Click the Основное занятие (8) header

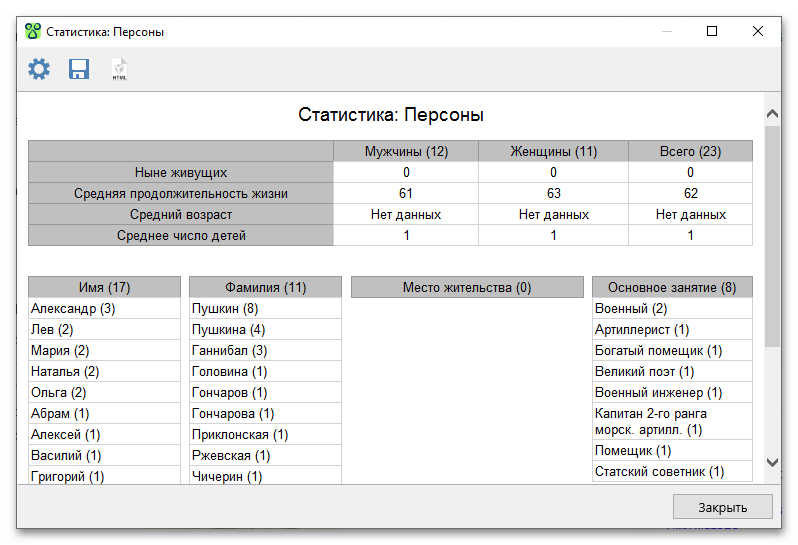tap(672, 288)
